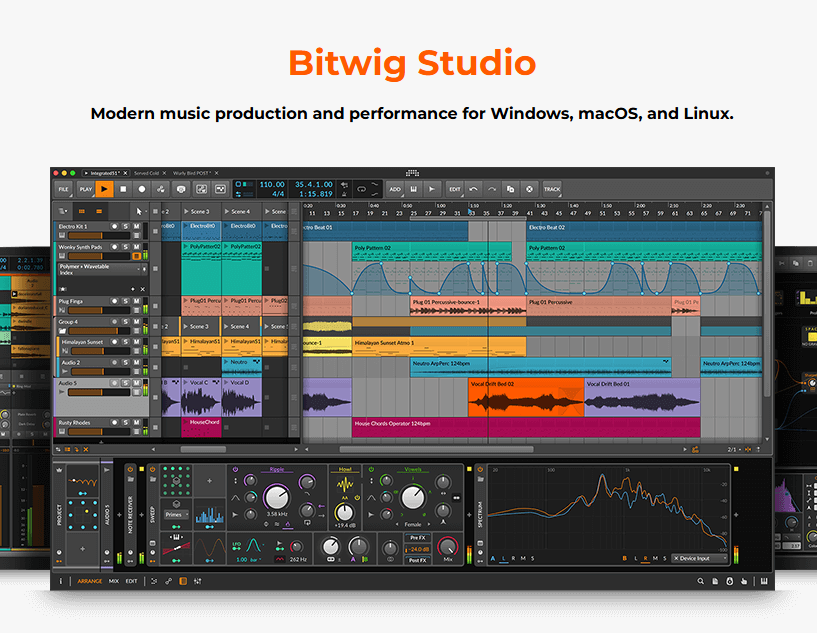Click the Stop transport button

coord(123,189)
